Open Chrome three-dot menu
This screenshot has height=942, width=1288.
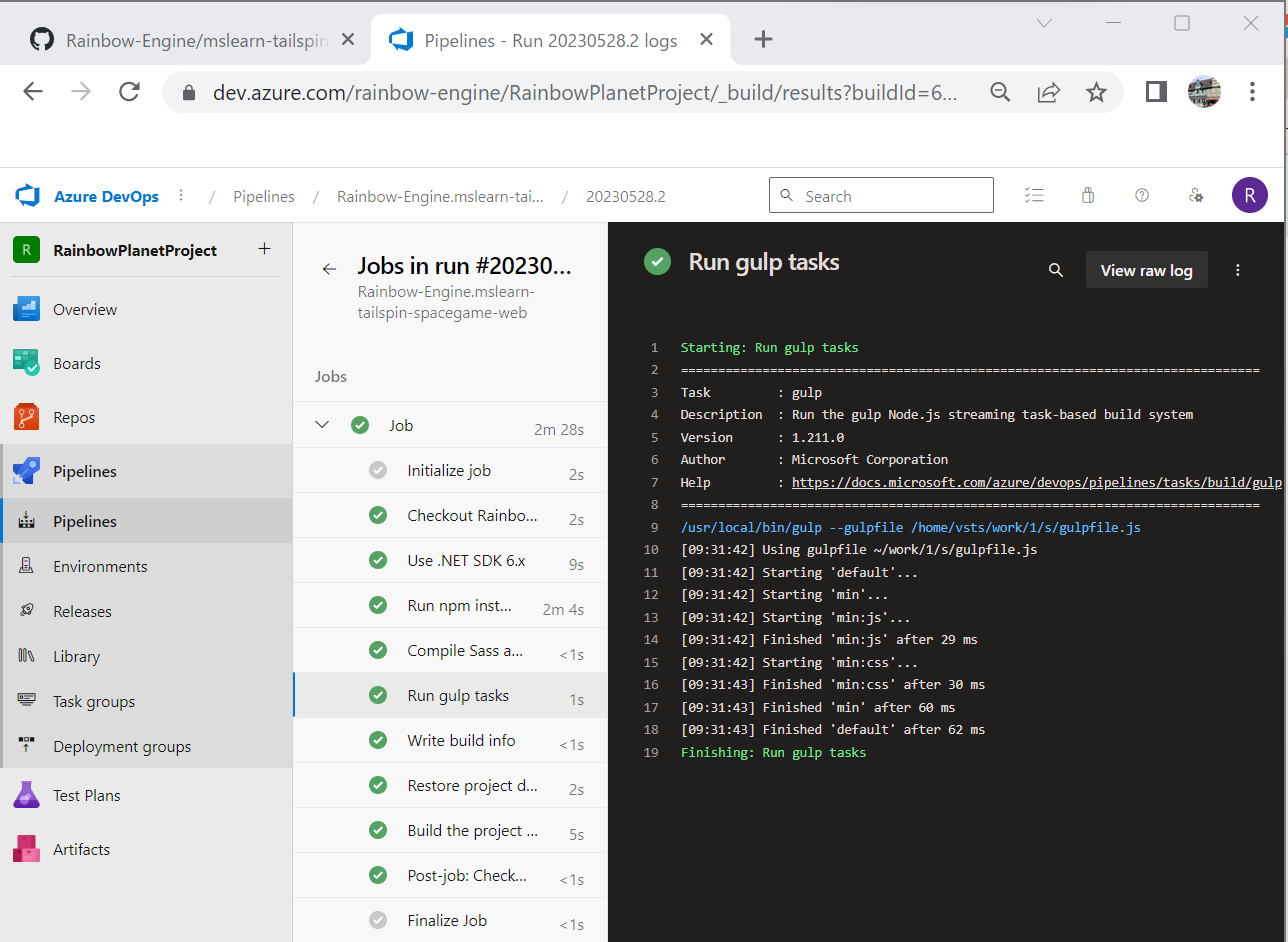[x=1252, y=92]
